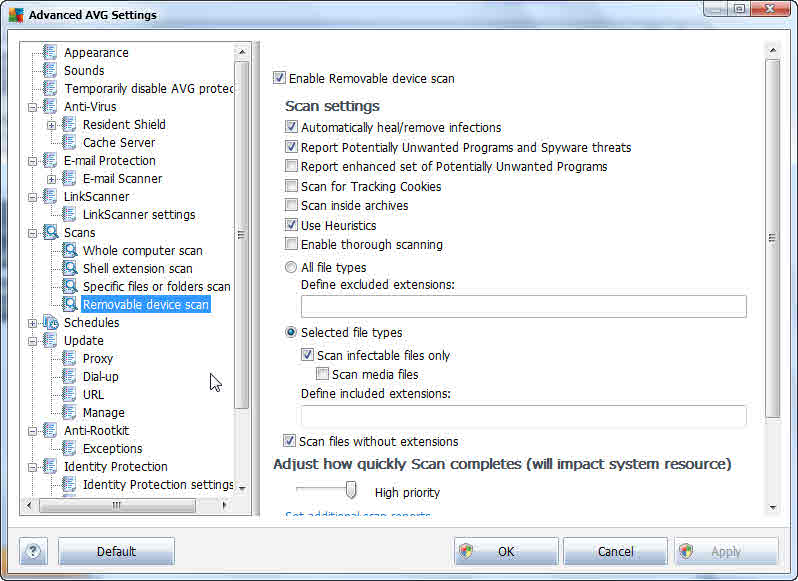Click the Resident Shield icon
Image resolution: width=798 pixels, height=581 pixels.
69,124
